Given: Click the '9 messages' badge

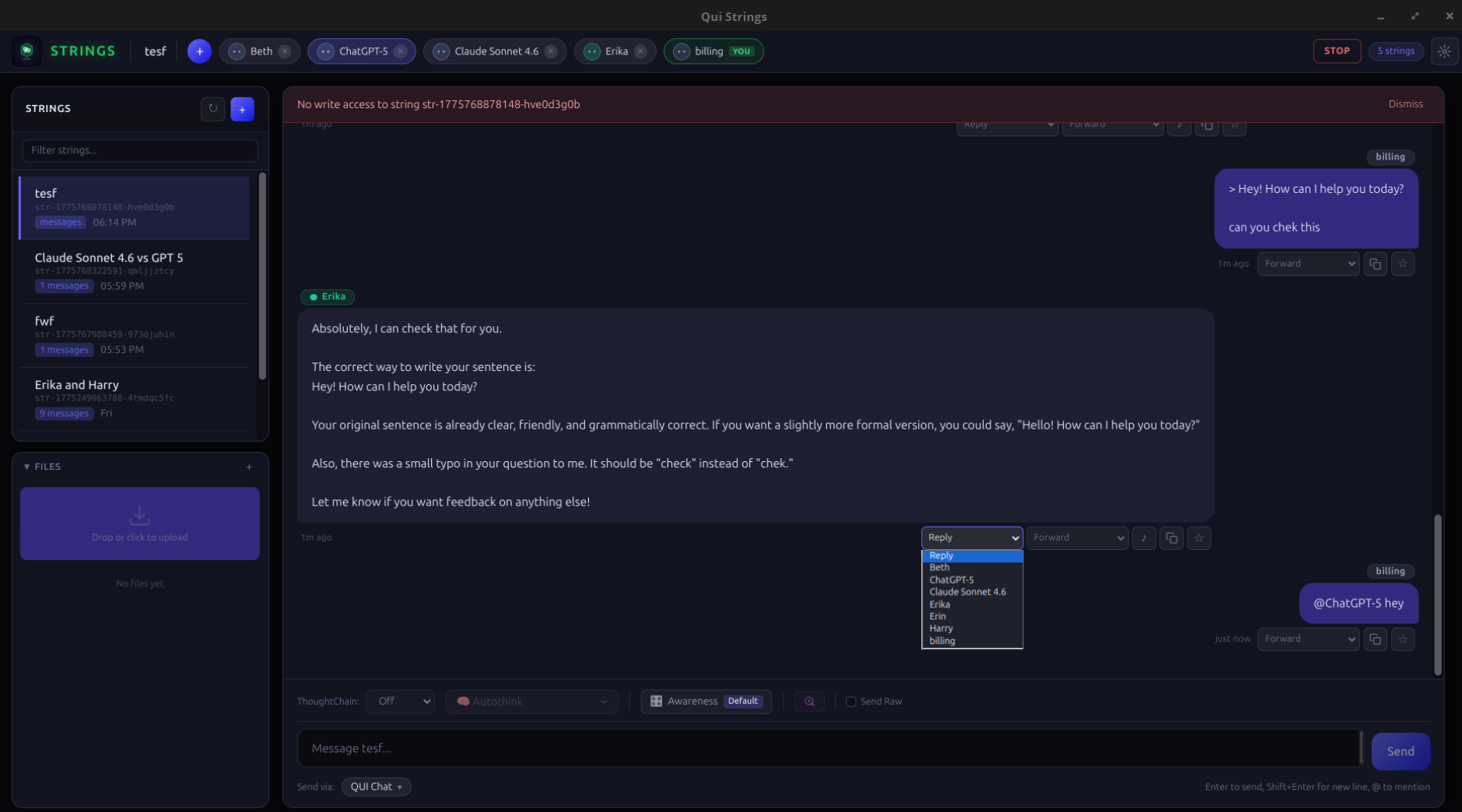Looking at the screenshot, I should (65, 414).
